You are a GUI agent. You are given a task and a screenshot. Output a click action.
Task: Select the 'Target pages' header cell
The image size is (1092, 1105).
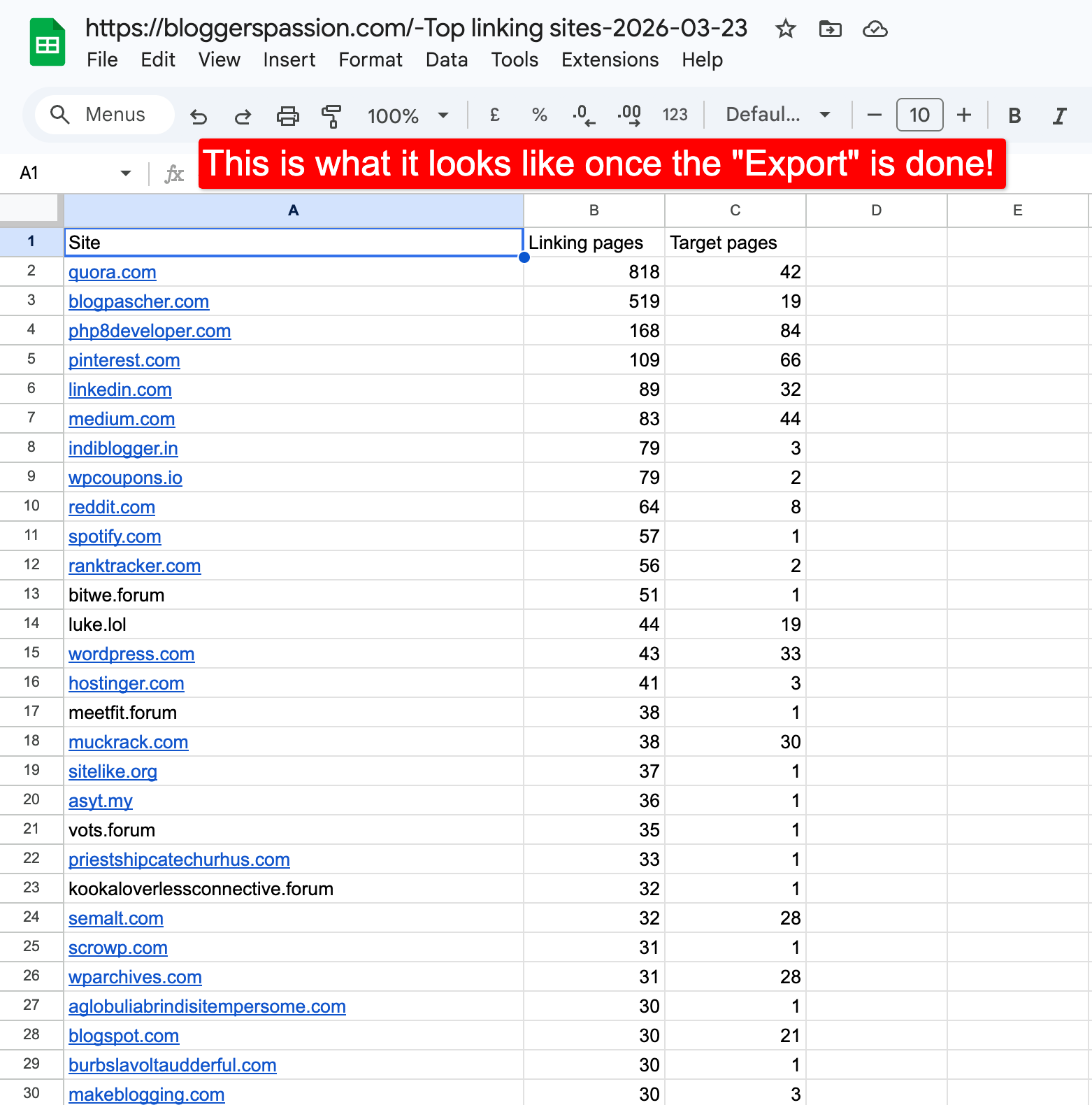(x=735, y=243)
